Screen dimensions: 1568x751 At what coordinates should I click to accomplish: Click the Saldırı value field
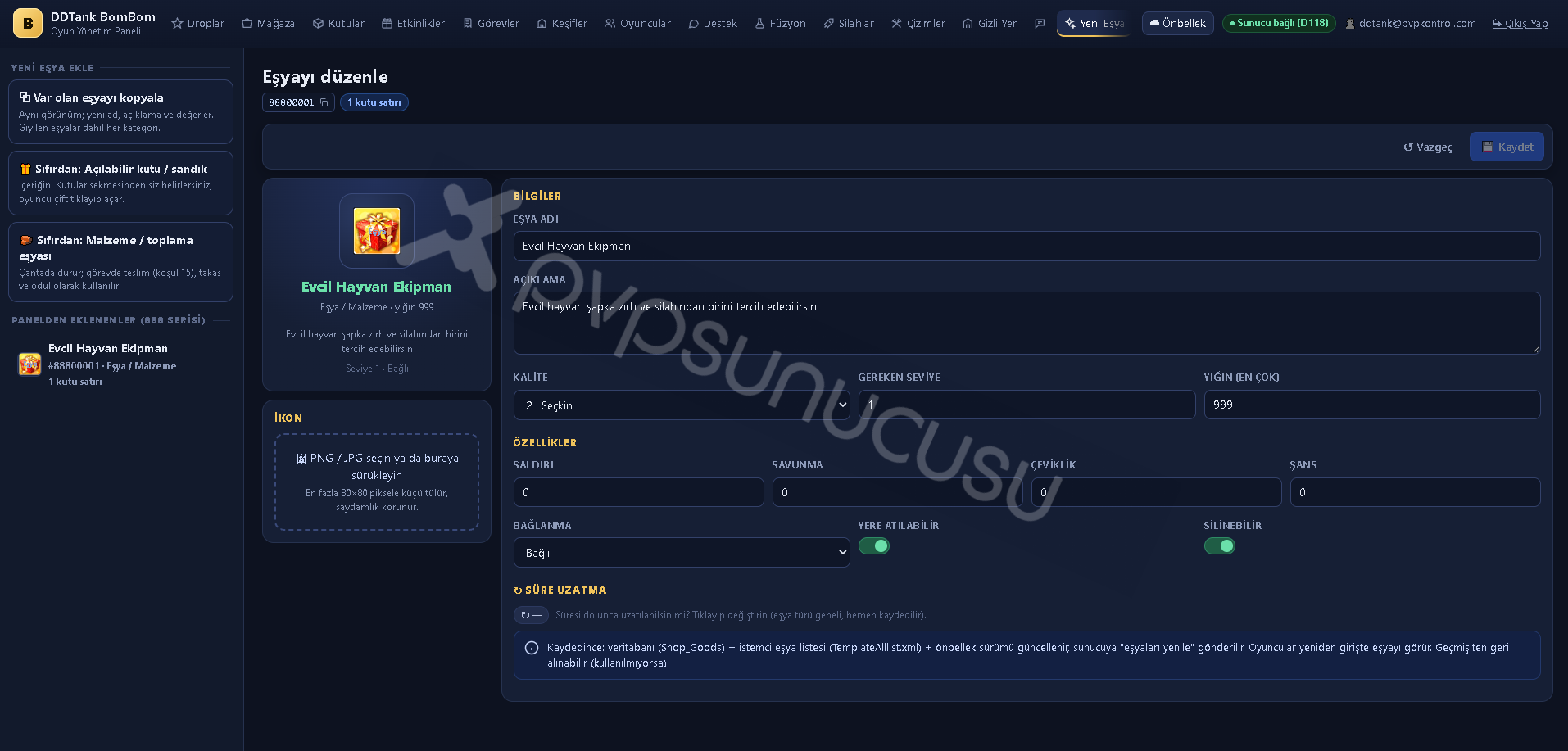point(638,492)
